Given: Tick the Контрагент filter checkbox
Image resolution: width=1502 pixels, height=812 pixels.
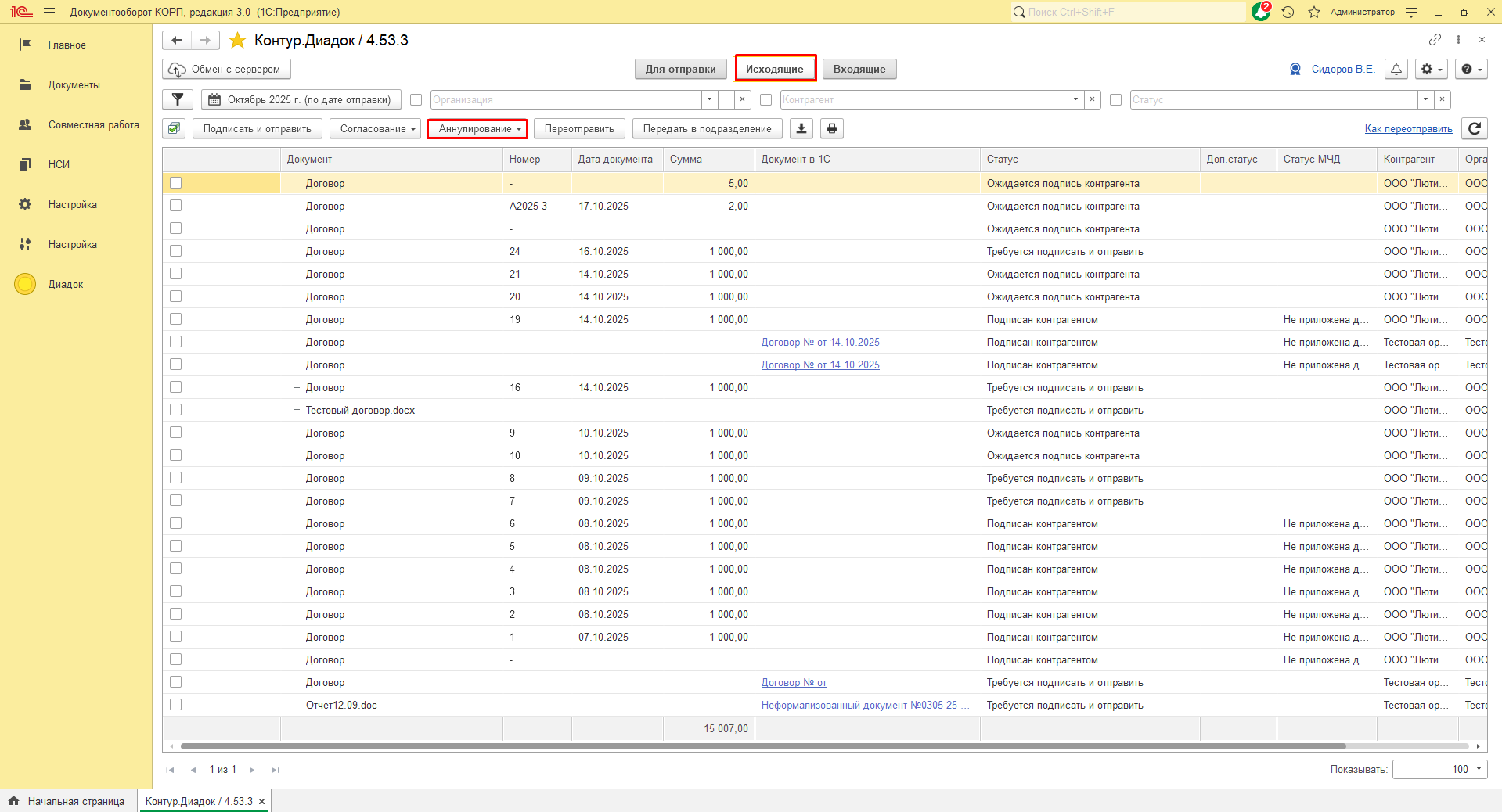Looking at the screenshot, I should tap(765, 99).
